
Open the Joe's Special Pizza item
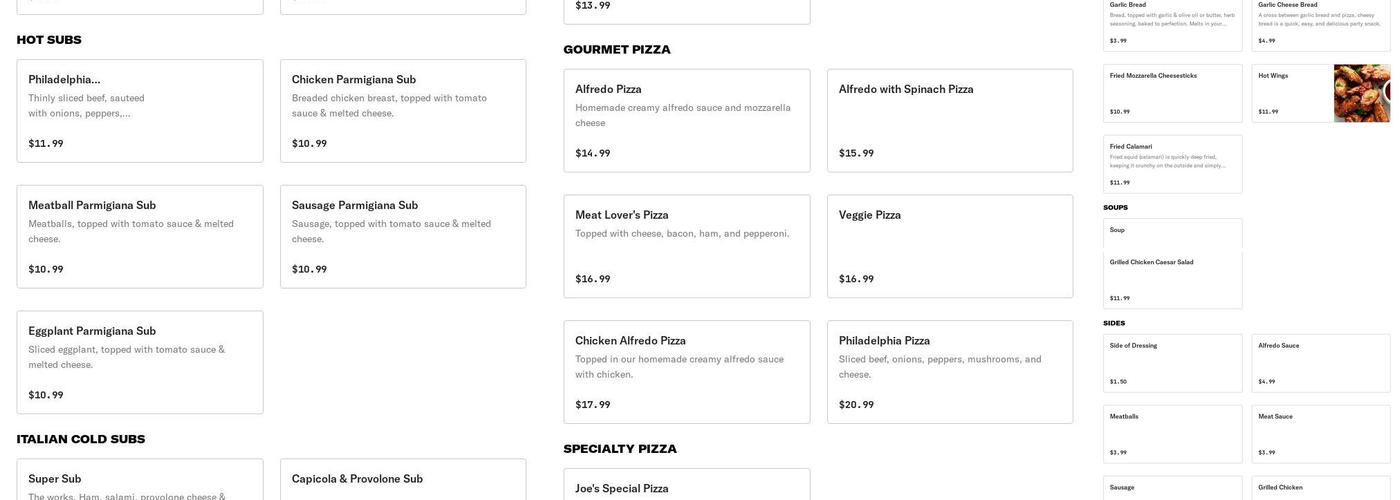pyautogui.click(x=687, y=485)
